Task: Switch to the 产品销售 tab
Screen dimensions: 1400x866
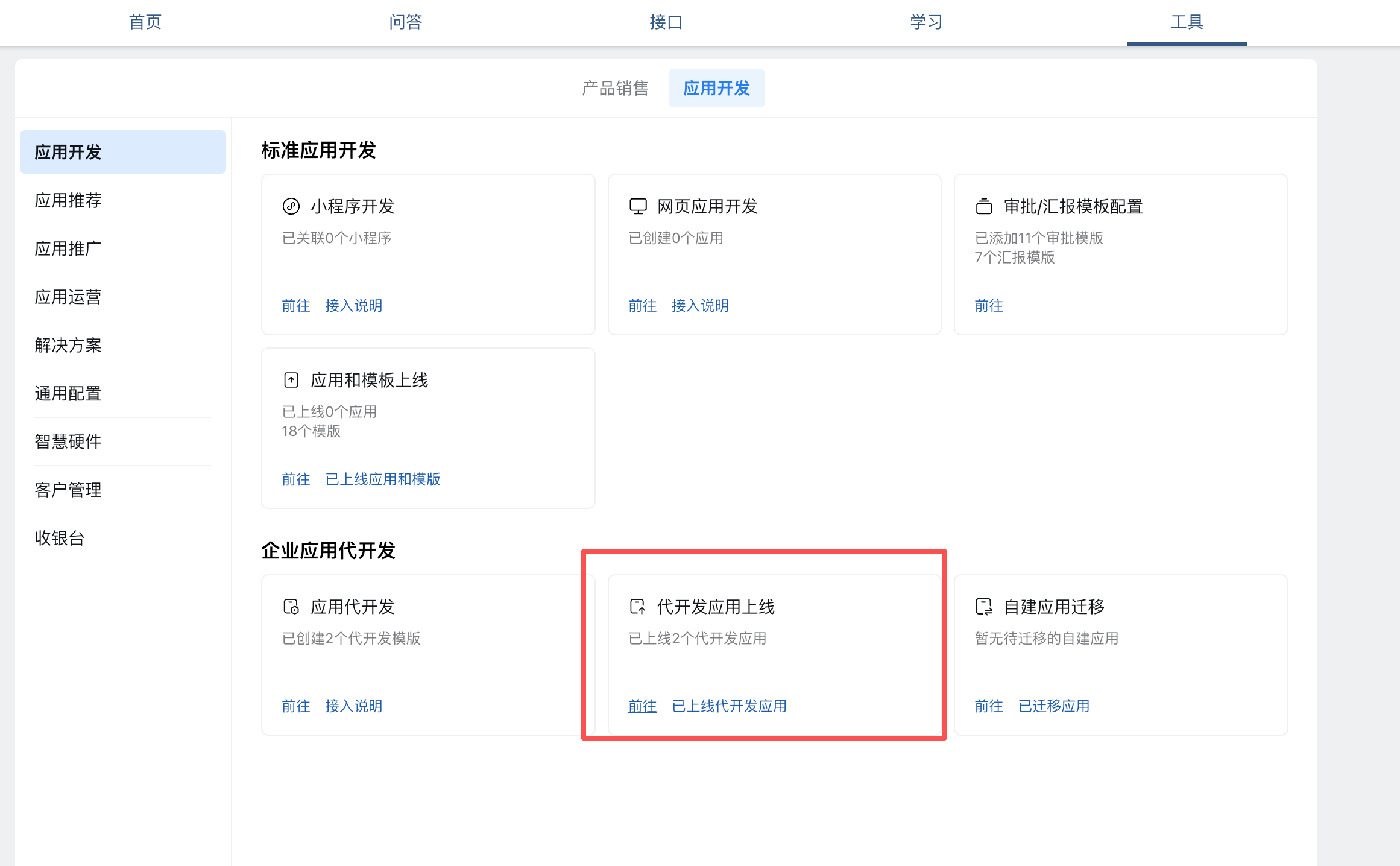Action: (x=615, y=89)
